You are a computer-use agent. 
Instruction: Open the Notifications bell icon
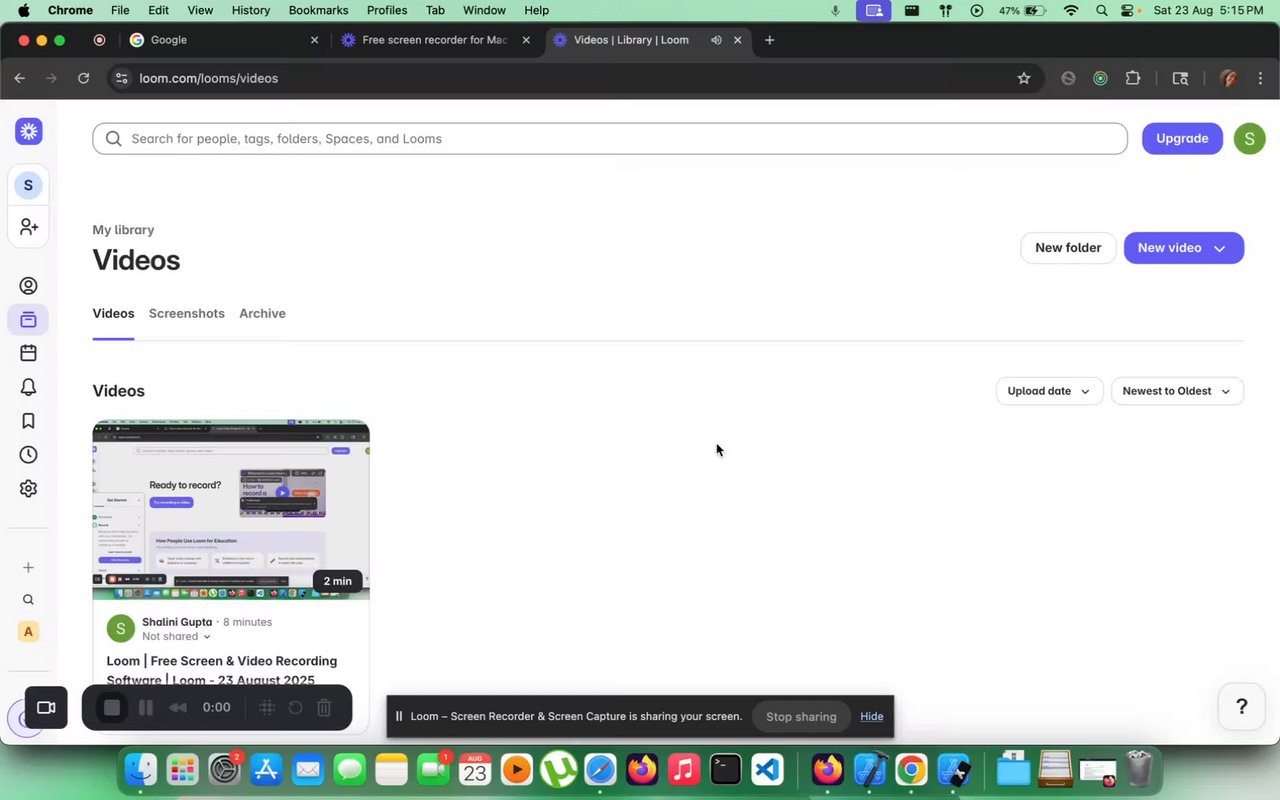tap(28, 387)
